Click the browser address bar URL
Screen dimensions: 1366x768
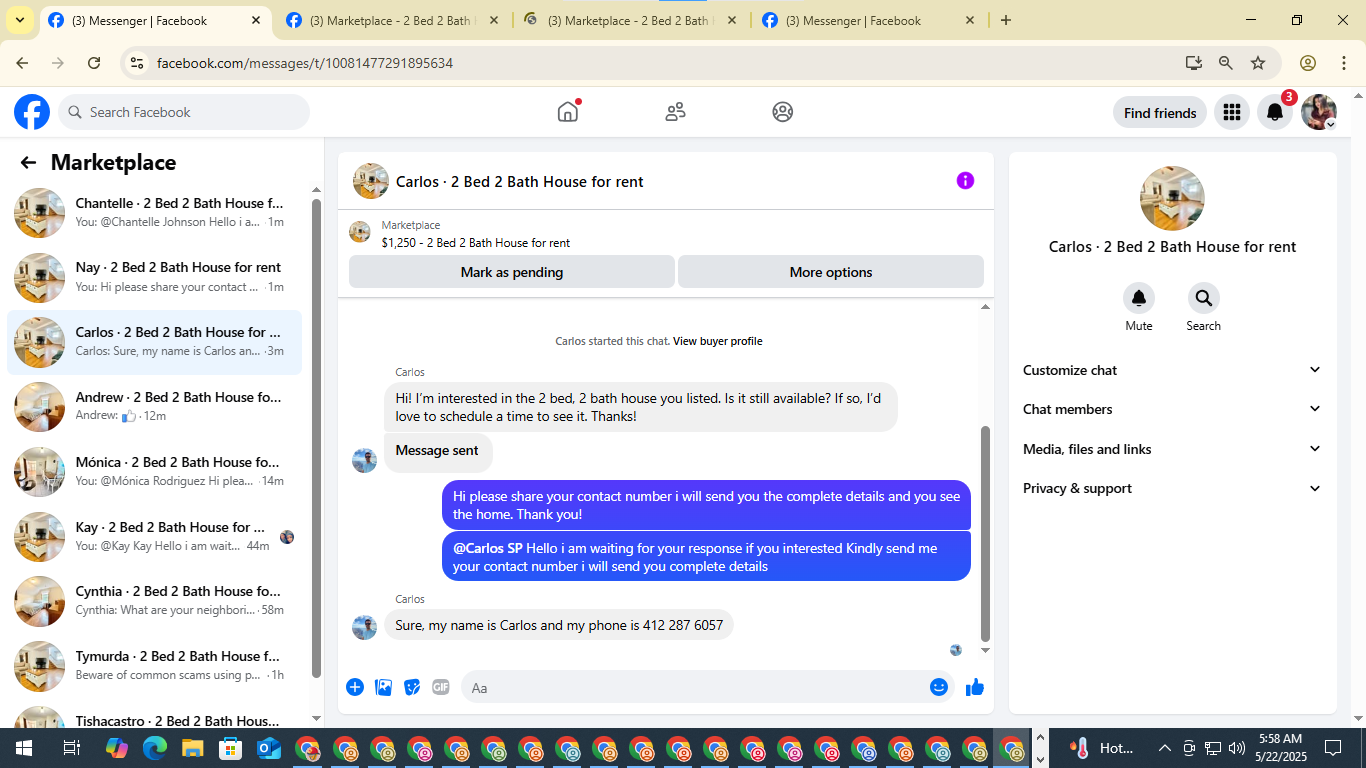click(305, 63)
